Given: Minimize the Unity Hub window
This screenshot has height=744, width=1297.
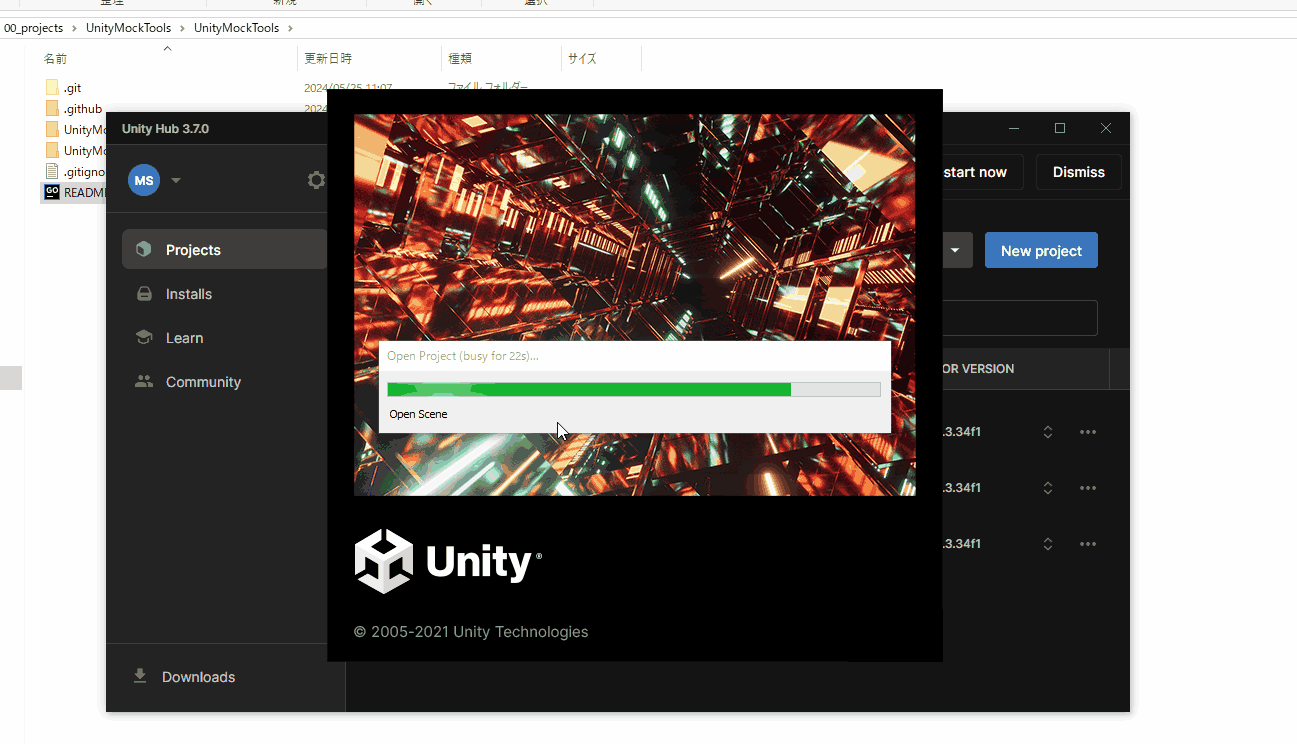Looking at the screenshot, I should pos(1014,128).
